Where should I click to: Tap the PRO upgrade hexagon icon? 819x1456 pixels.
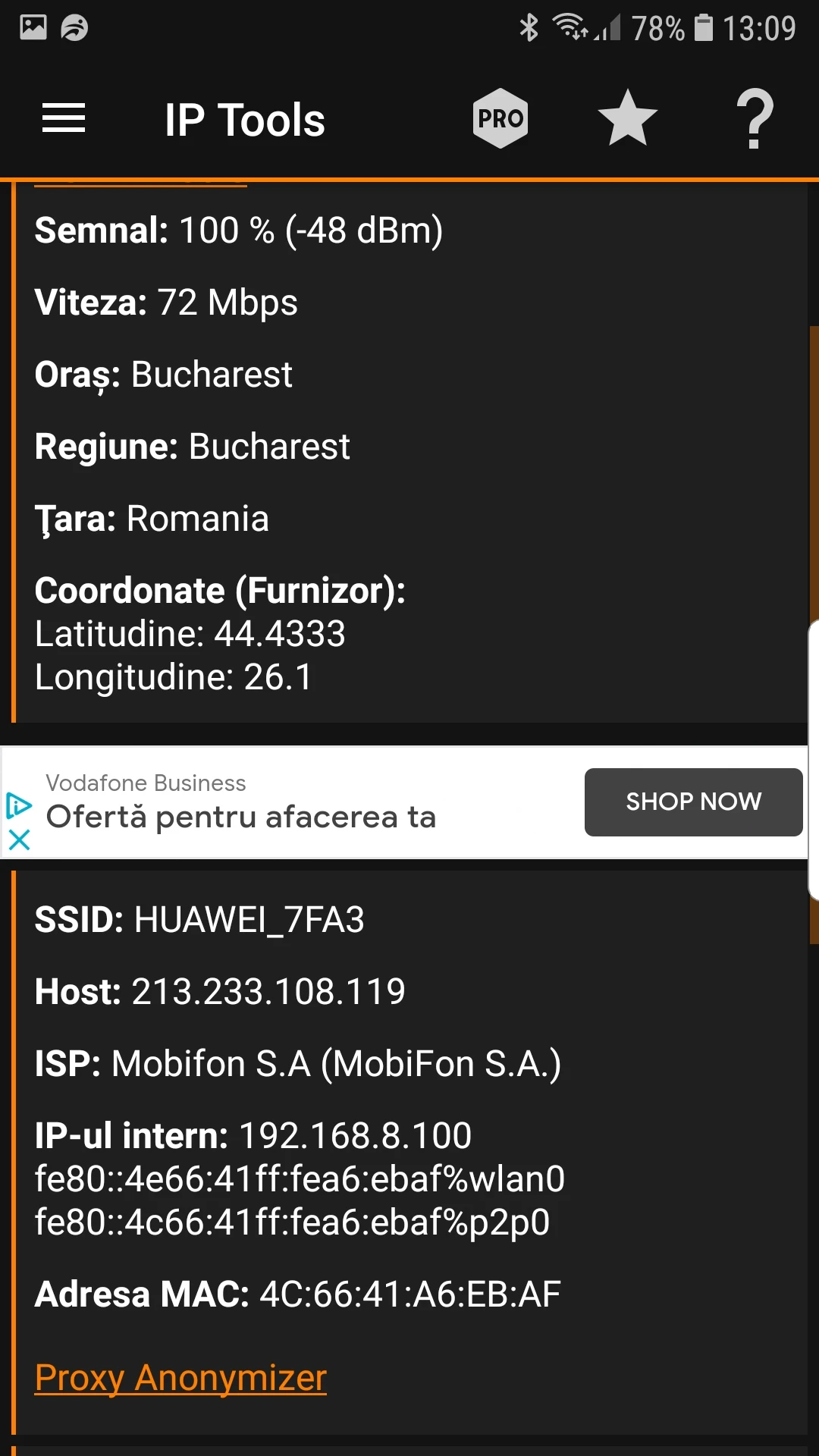500,118
